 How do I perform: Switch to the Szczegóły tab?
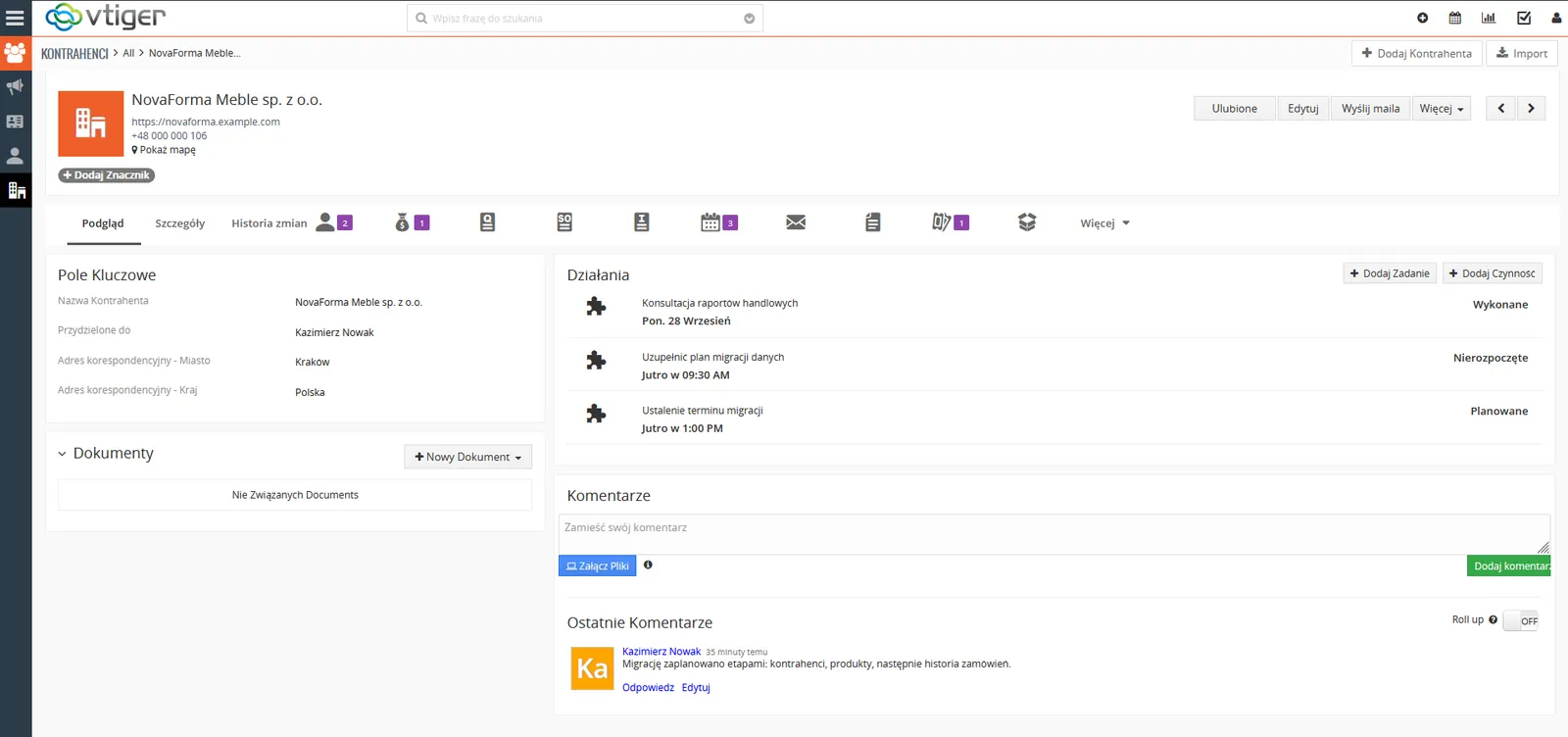click(180, 223)
